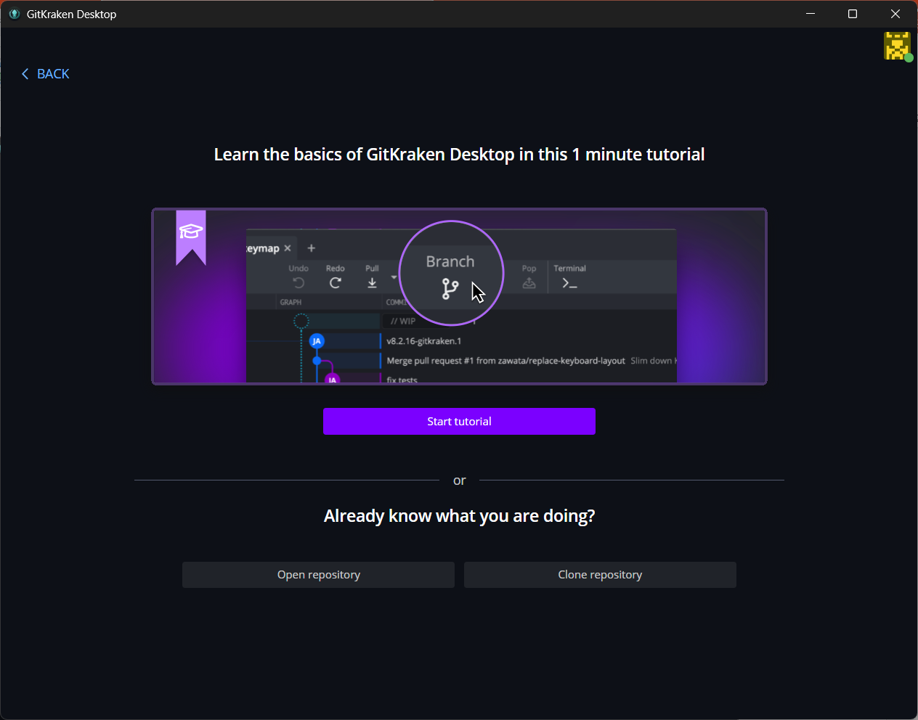Click the Branch icon in the tutorial preview
This screenshot has width=918, height=720.
point(450,289)
